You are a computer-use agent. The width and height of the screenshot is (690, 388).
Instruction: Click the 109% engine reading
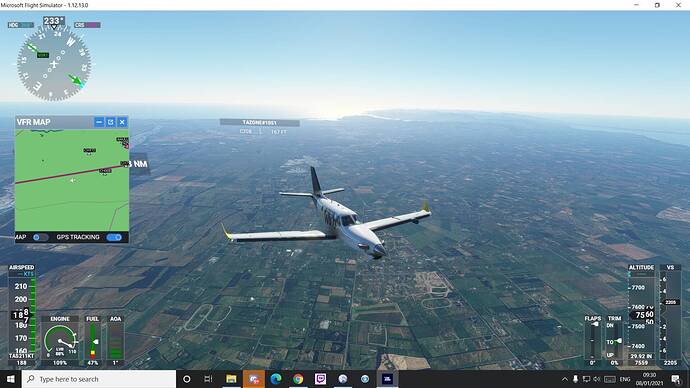[60, 363]
